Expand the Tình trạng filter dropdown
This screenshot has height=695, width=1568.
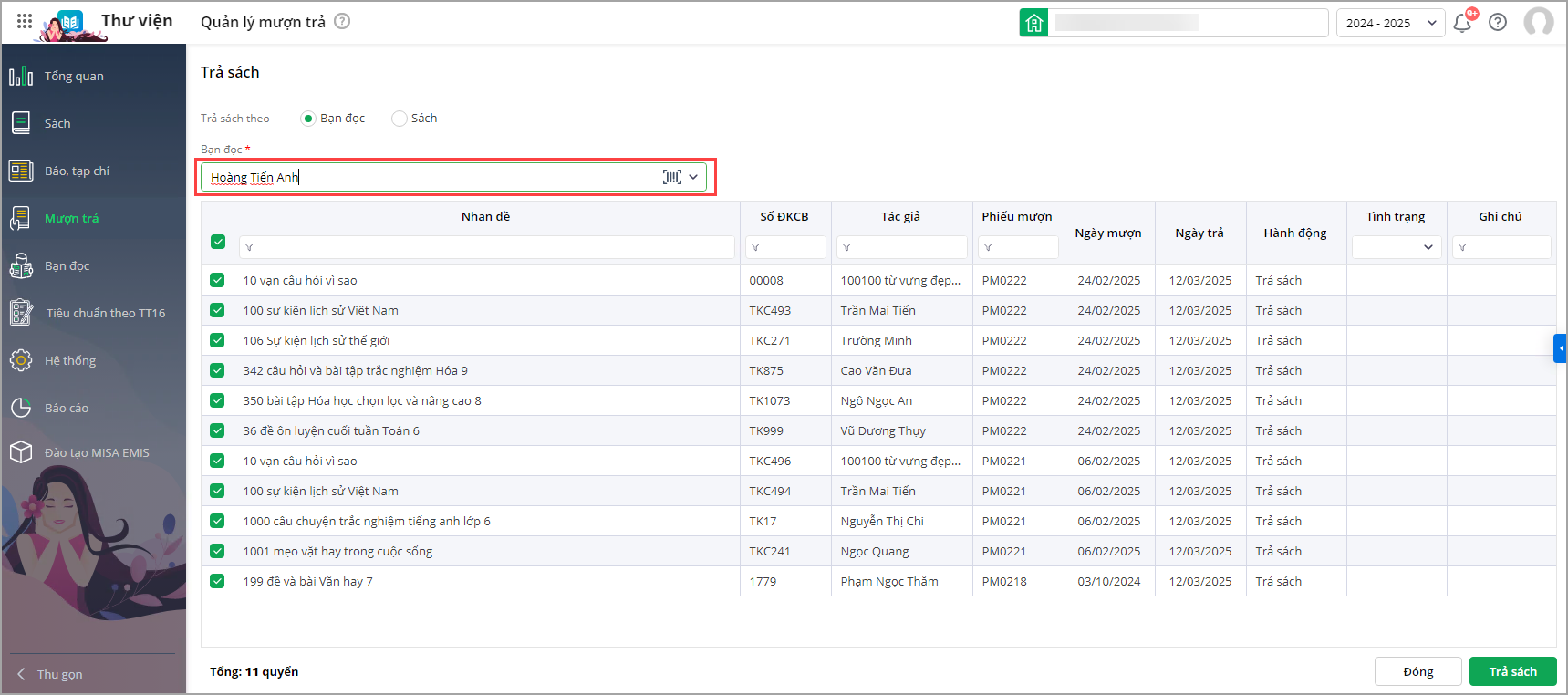point(1397,247)
